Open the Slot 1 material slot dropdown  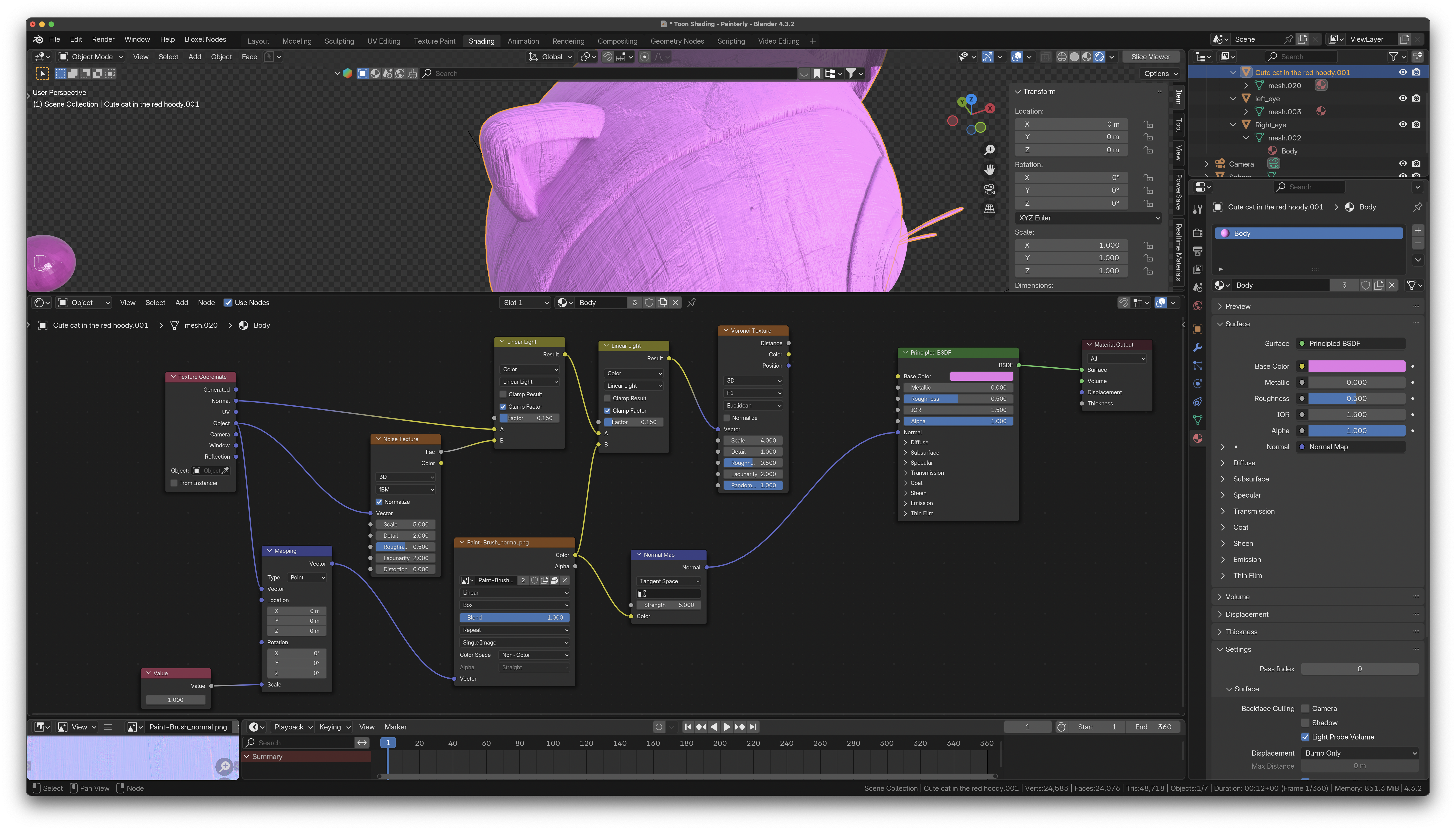tap(526, 303)
